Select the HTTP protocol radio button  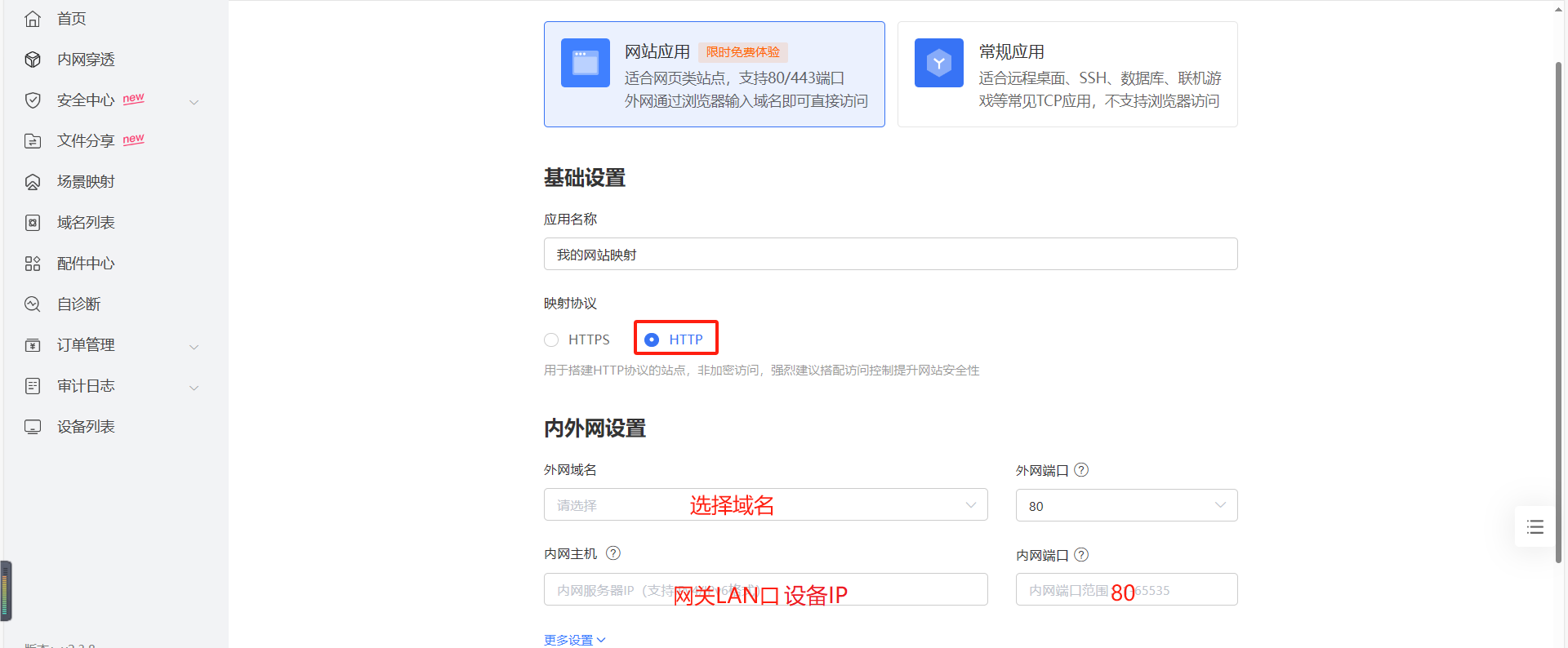coord(652,340)
